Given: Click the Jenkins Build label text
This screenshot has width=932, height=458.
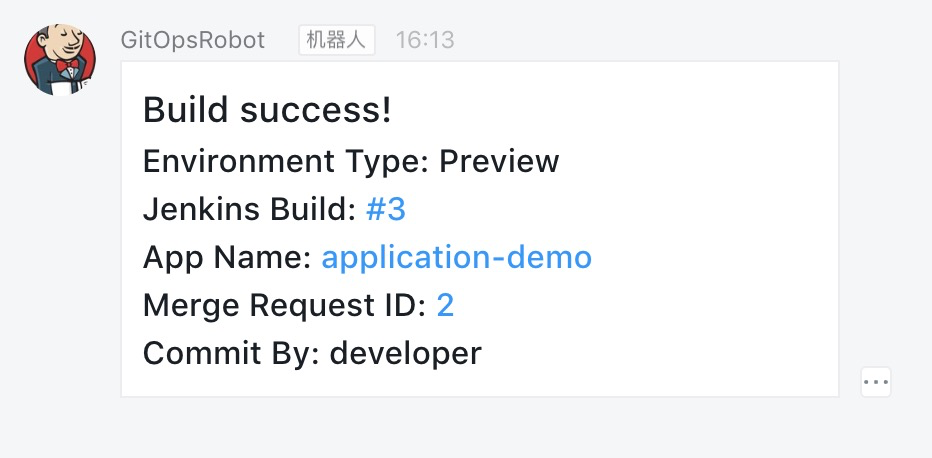Looking at the screenshot, I should (250, 210).
